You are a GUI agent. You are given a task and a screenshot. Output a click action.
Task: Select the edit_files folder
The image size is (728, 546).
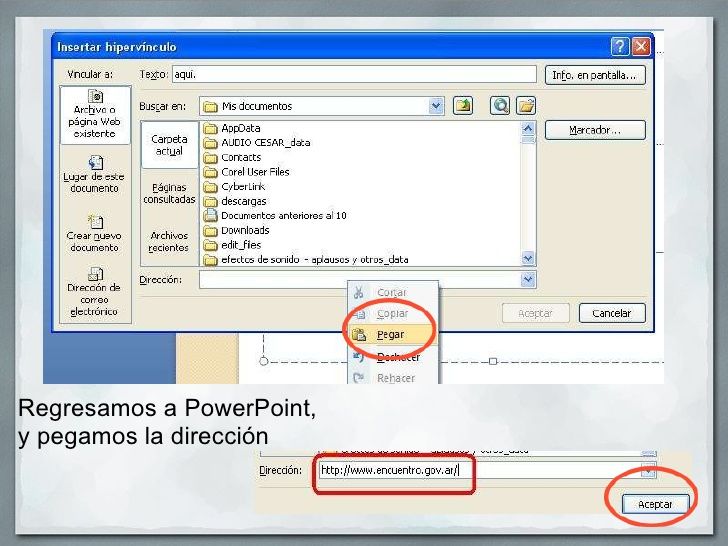click(233, 245)
